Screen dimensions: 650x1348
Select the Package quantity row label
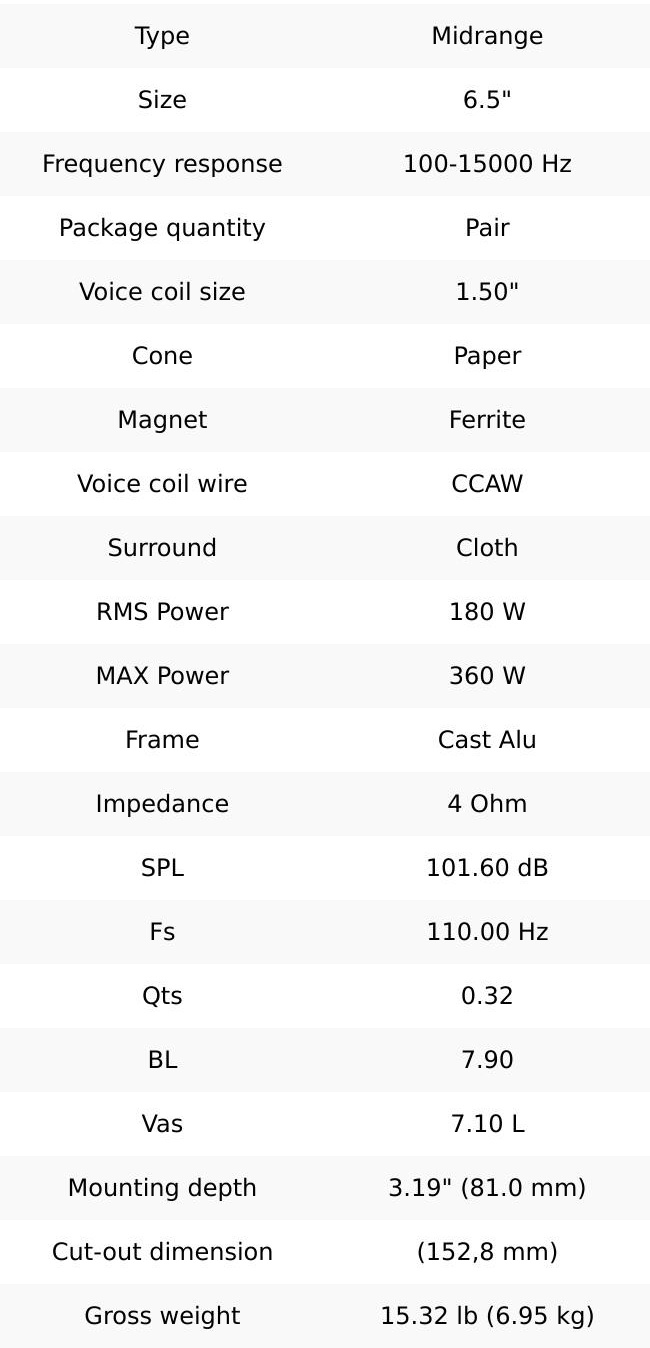coord(162,228)
